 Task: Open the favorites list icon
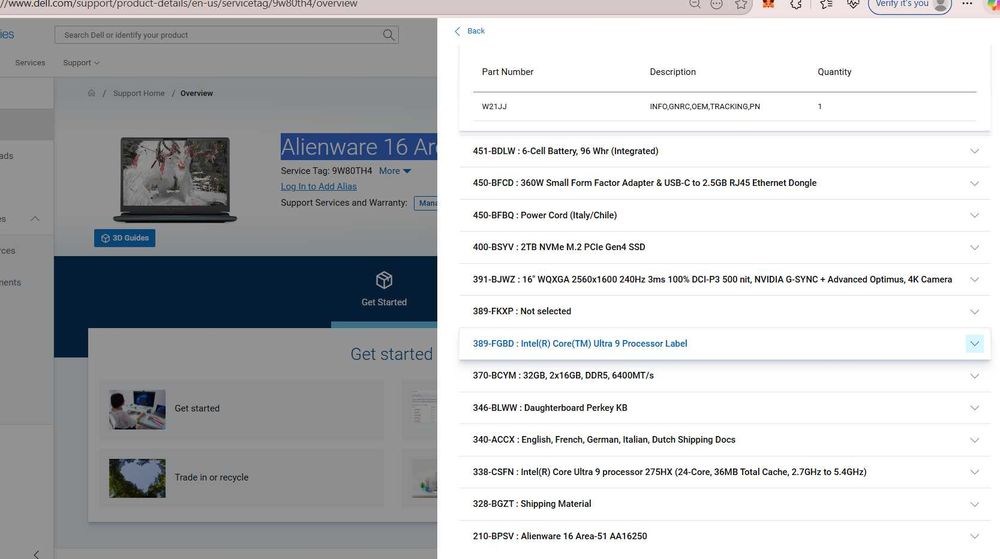pos(826,4)
